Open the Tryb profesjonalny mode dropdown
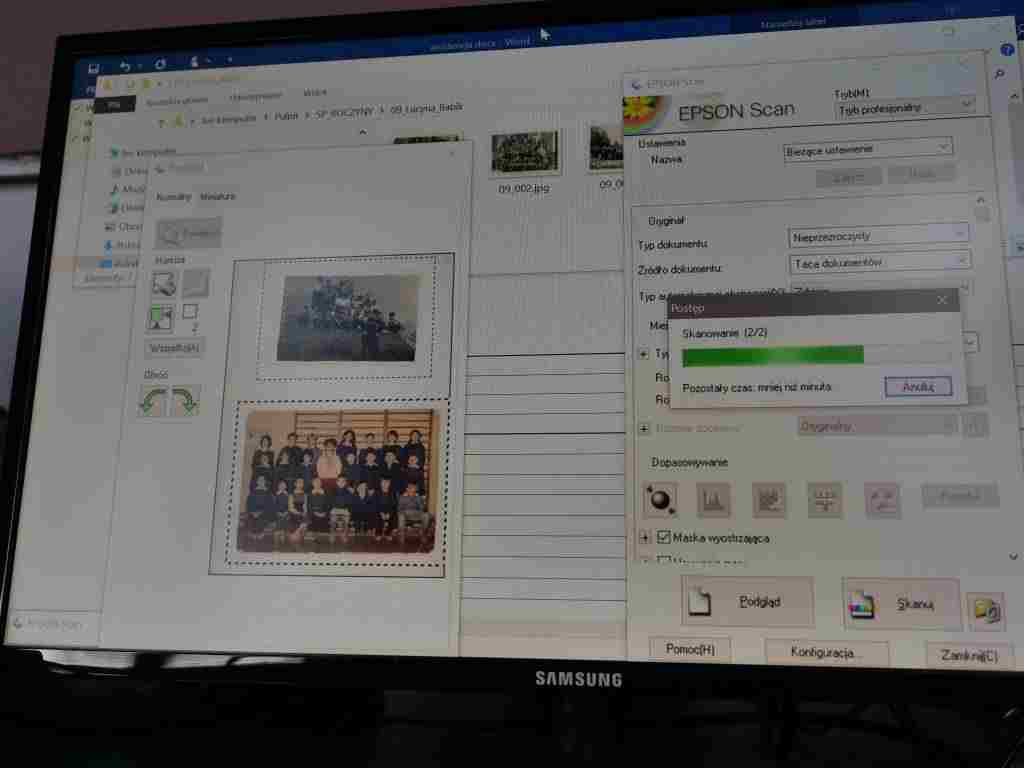Viewport: 1024px width, 768px height. 904,108
